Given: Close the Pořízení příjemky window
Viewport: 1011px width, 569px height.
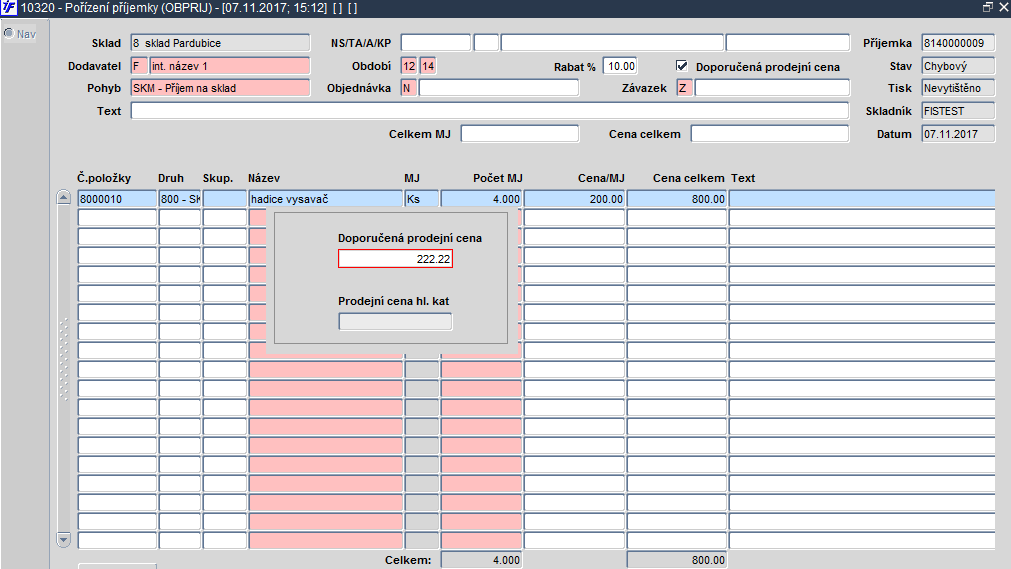Looking at the screenshot, I should pos(1003,7).
